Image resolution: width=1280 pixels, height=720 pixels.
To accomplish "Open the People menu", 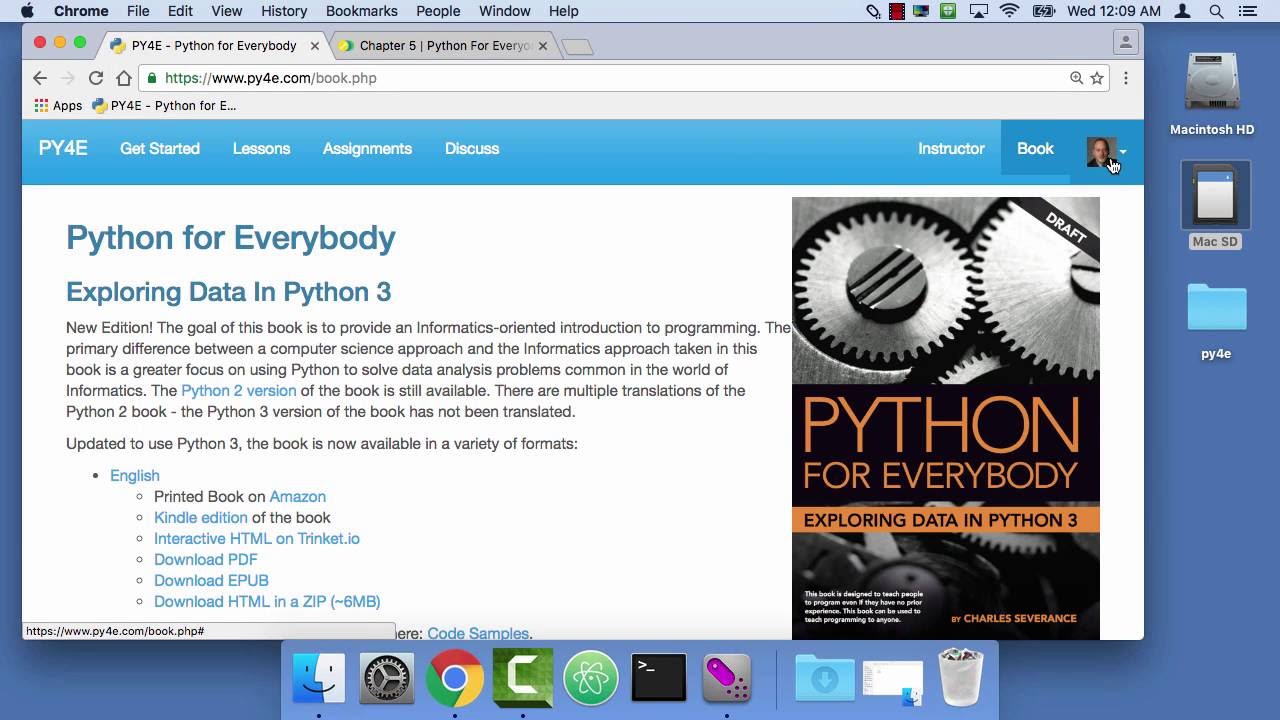I will pyautogui.click(x=438, y=11).
